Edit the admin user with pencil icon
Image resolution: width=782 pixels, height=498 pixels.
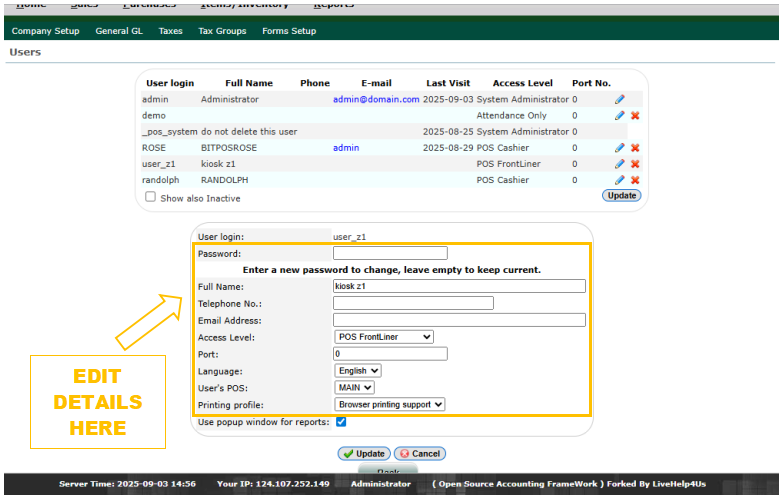tap(619, 99)
